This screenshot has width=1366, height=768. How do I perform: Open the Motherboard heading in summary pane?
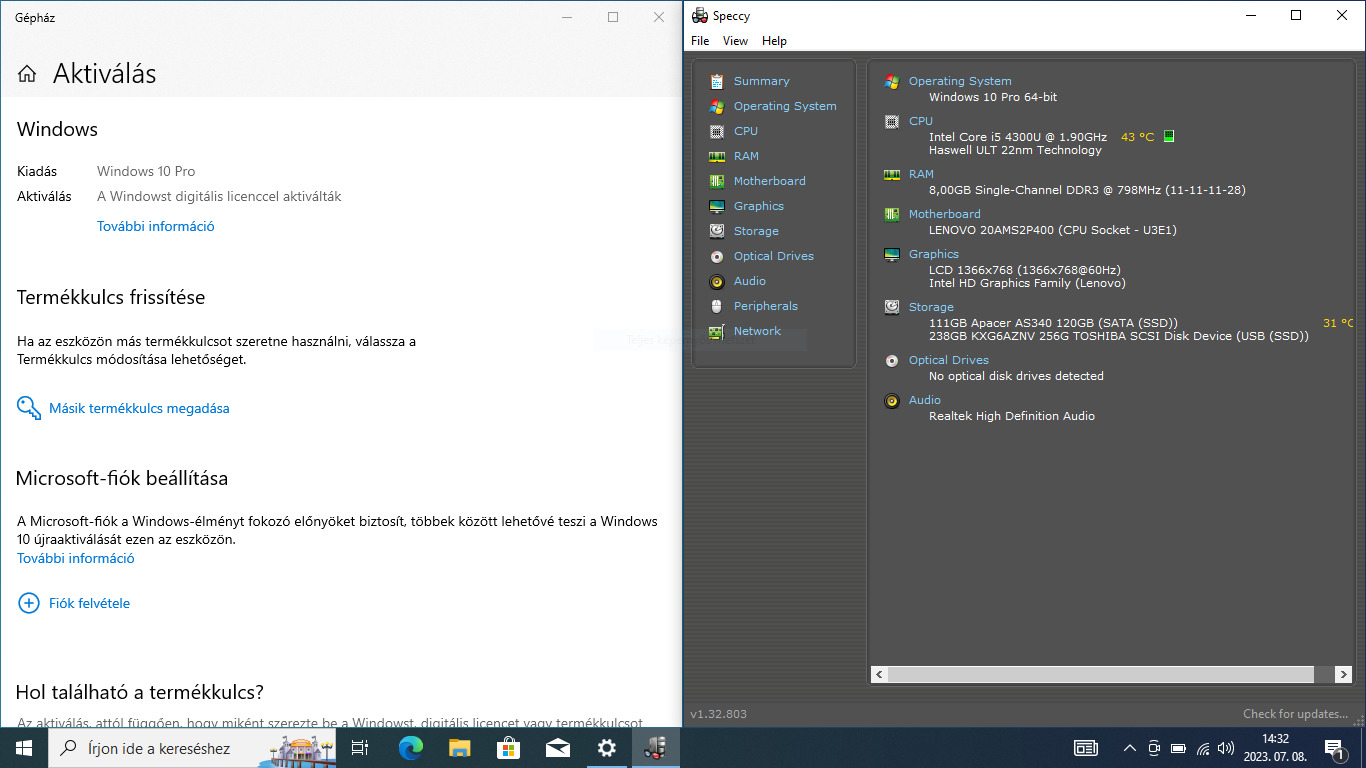coord(944,214)
